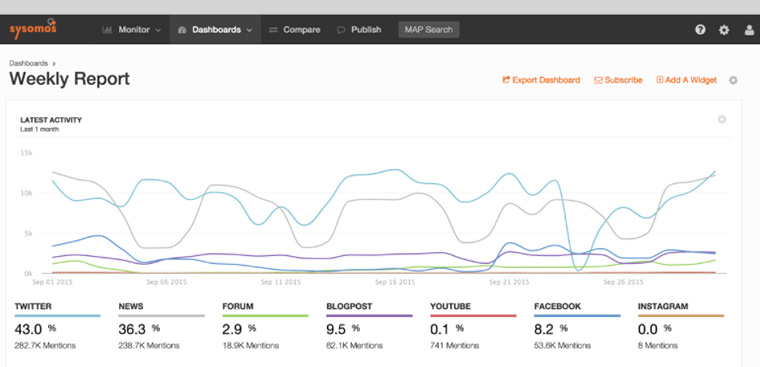The width and height of the screenshot is (760, 367).
Task: Click the Compare arrows icon
Action: (x=273, y=30)
